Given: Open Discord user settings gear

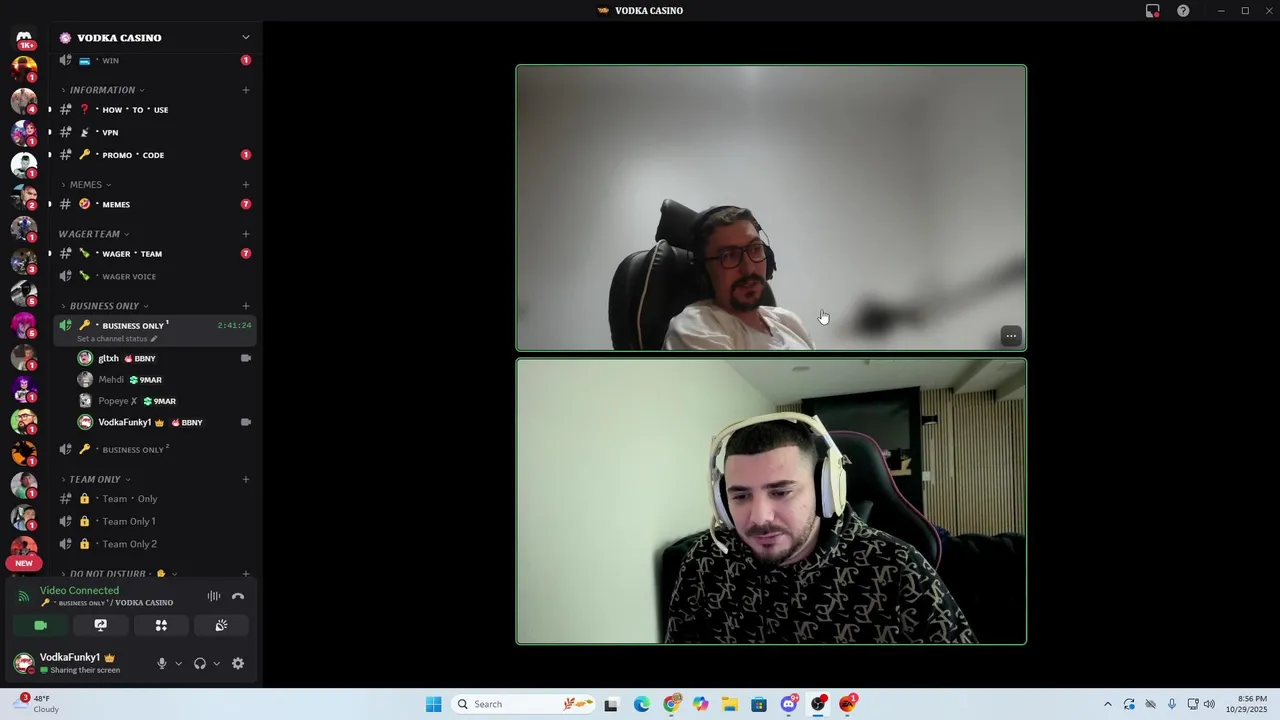Looking at the screenshot, I should (x=238, y=663).
